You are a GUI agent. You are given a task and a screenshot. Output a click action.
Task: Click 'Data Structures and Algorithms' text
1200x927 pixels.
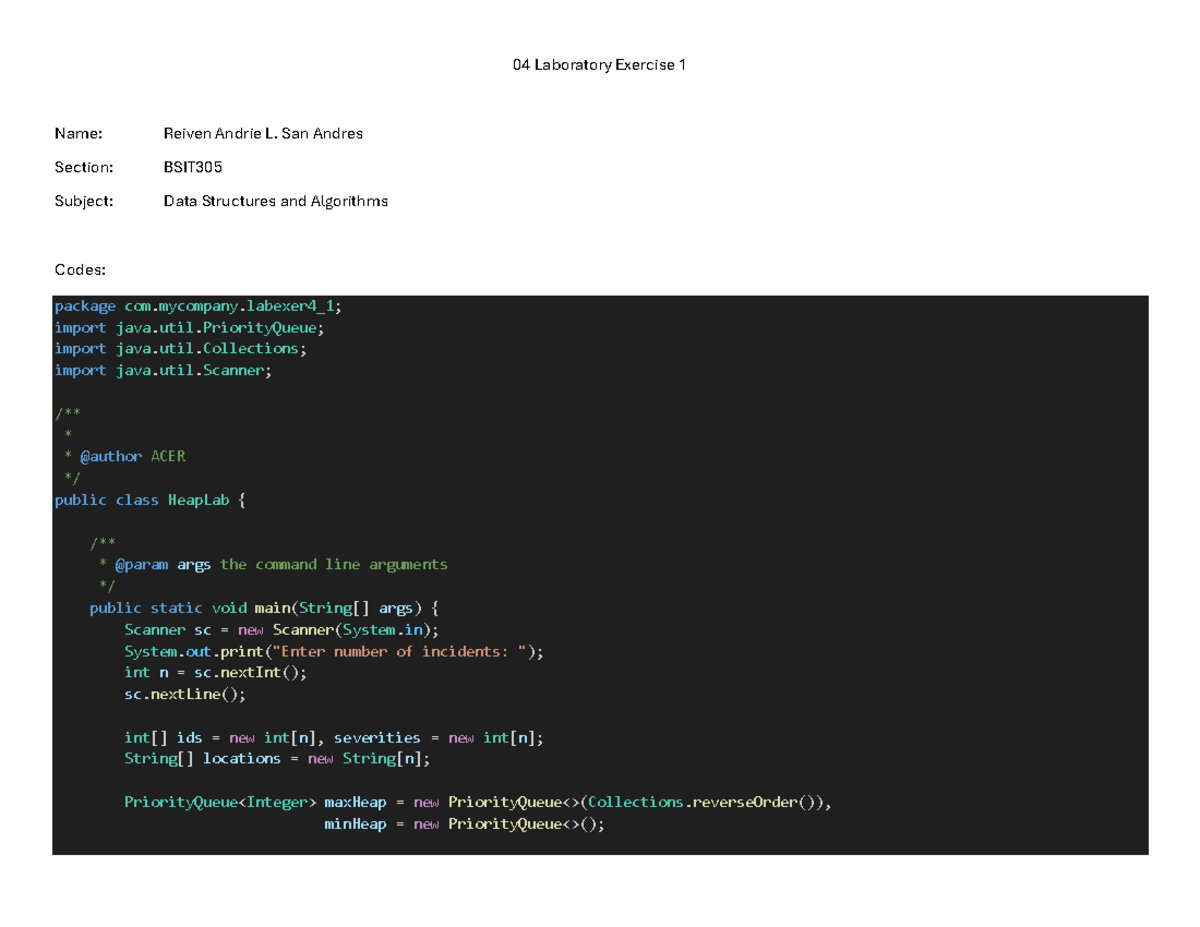point(275,201)
